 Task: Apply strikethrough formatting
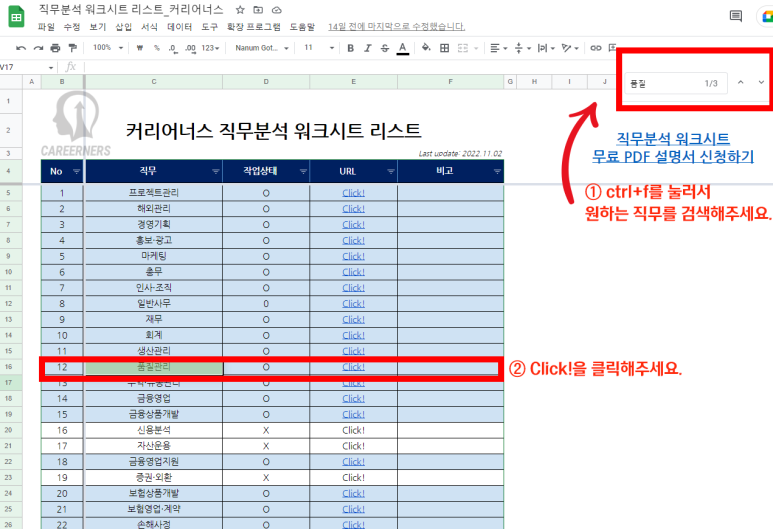(385, 48)
